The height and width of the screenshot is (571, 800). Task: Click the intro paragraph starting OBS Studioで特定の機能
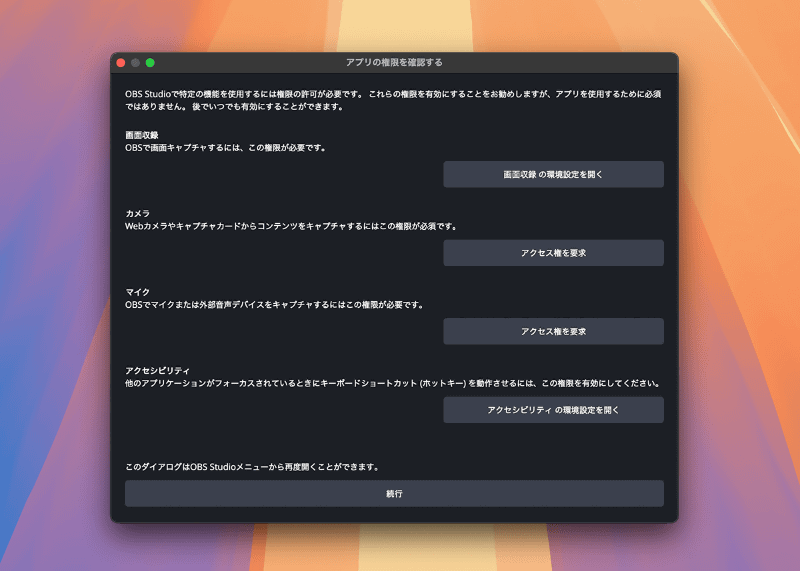point(393,100)
